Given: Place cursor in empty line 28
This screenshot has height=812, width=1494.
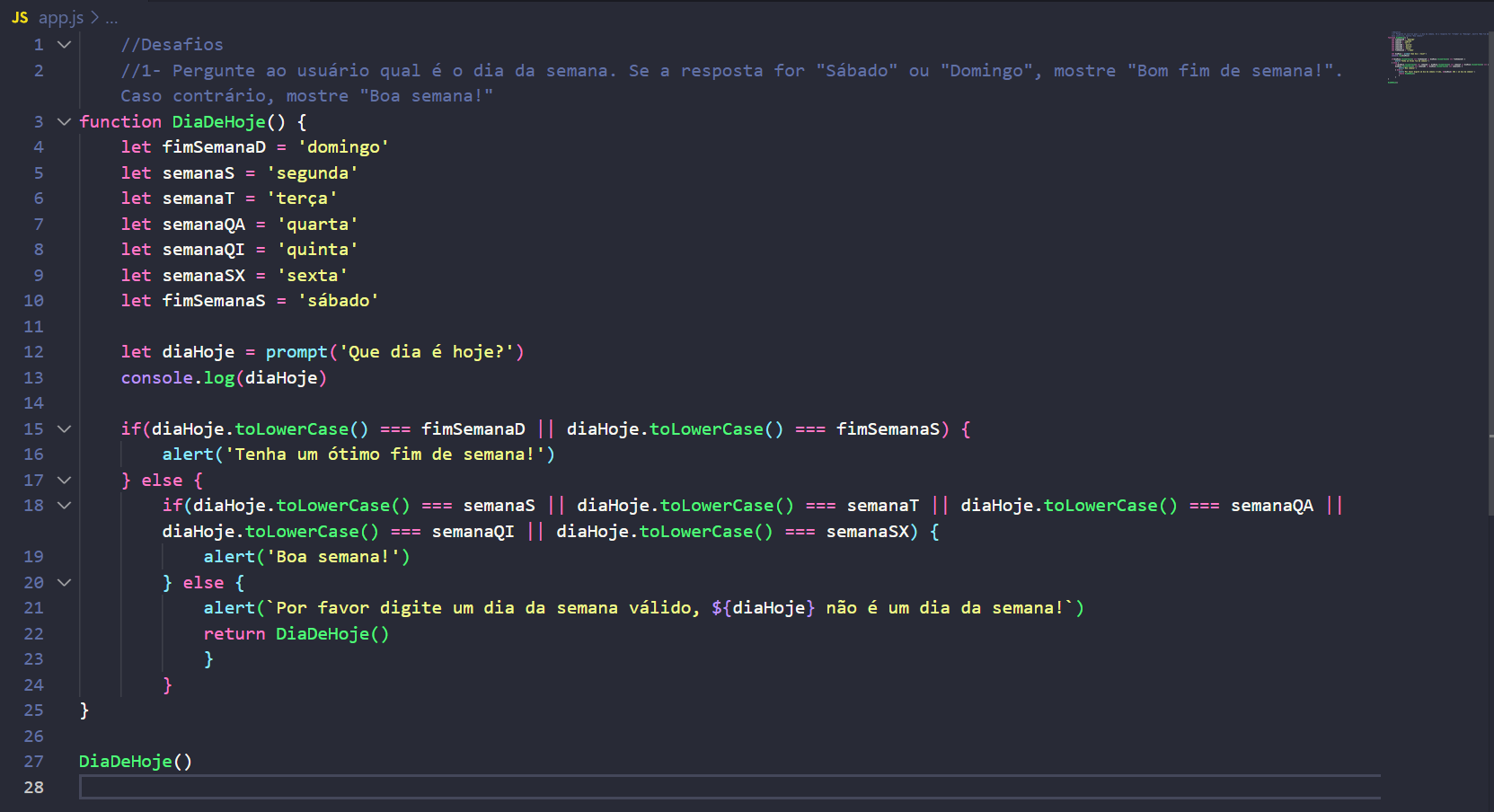Looking at the screenshot, I should pyautogui.click(x=729, y=787).
